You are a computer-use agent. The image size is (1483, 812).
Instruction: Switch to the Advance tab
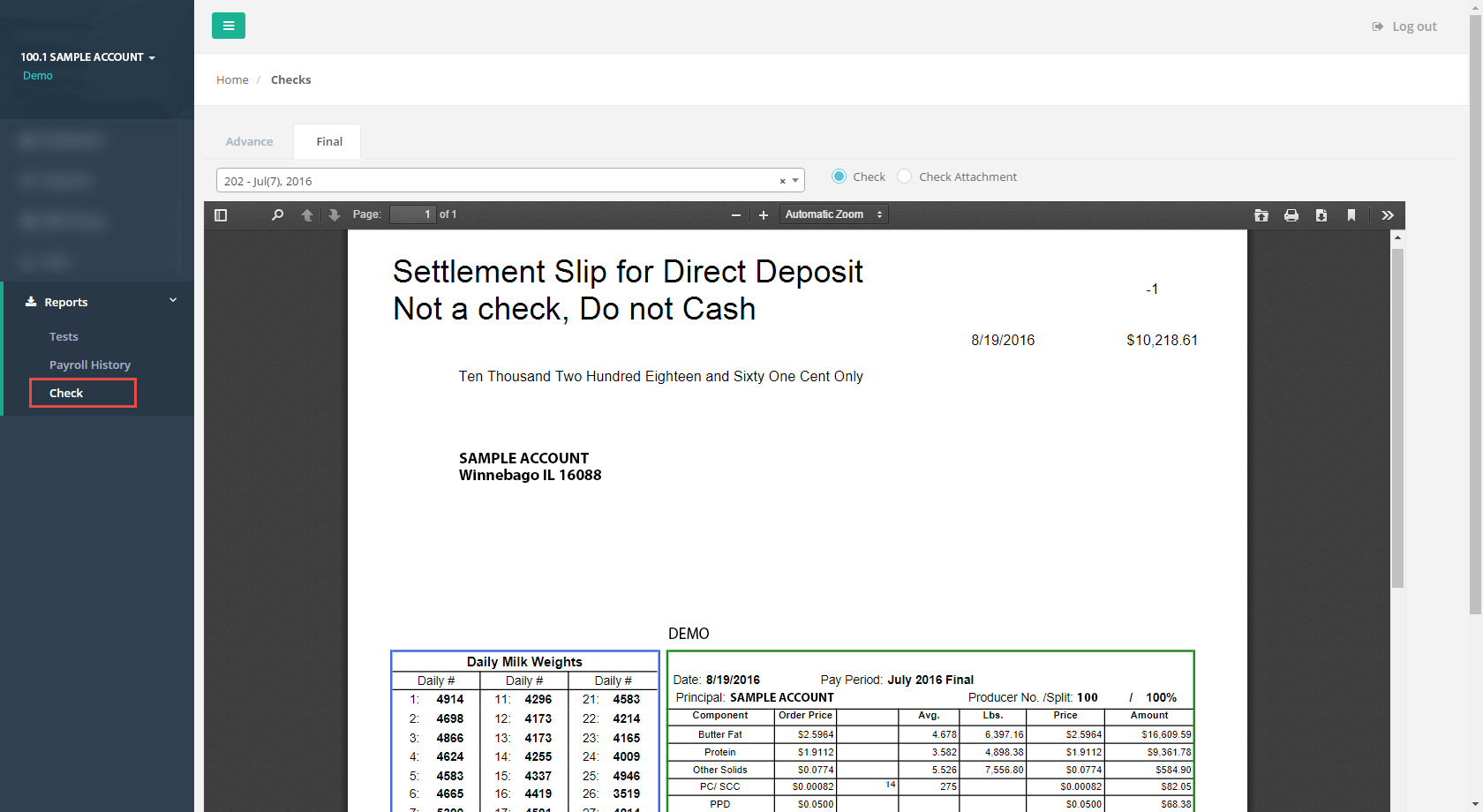tap(249, 141)
